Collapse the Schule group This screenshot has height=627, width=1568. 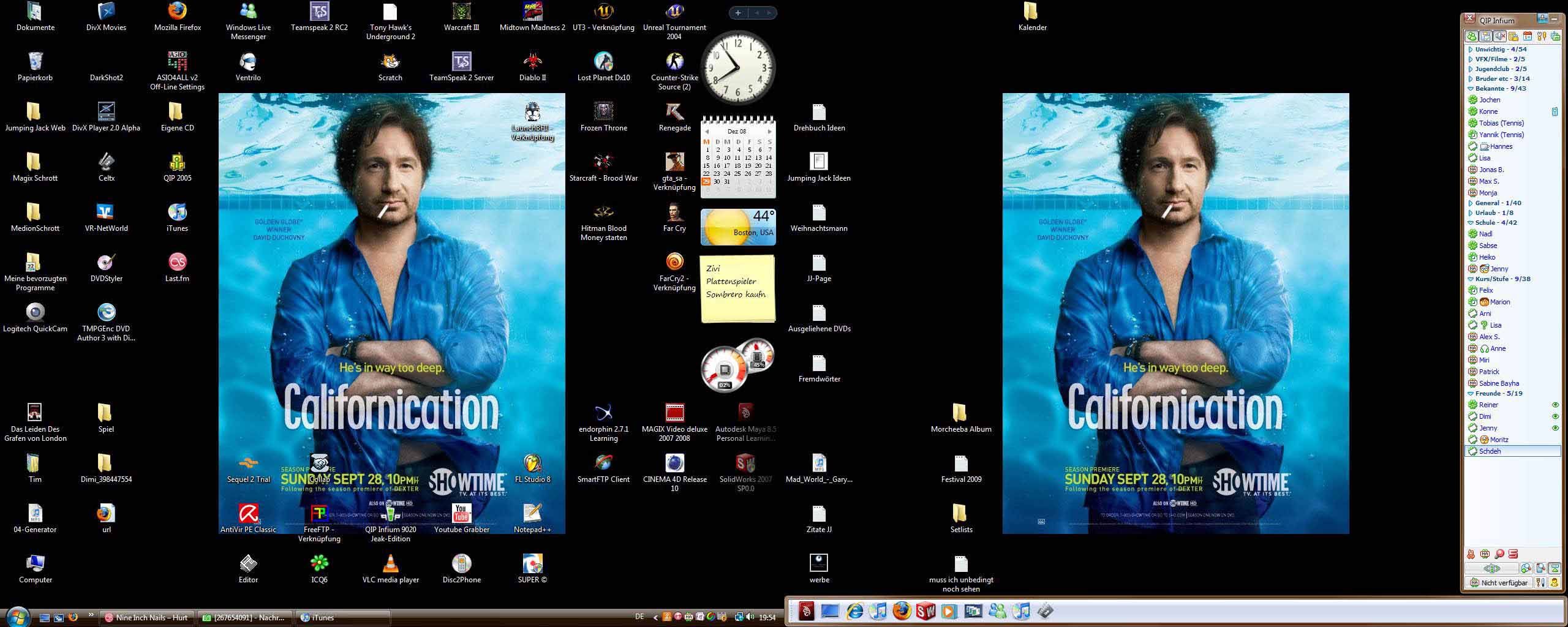(x=1471, y=223)
